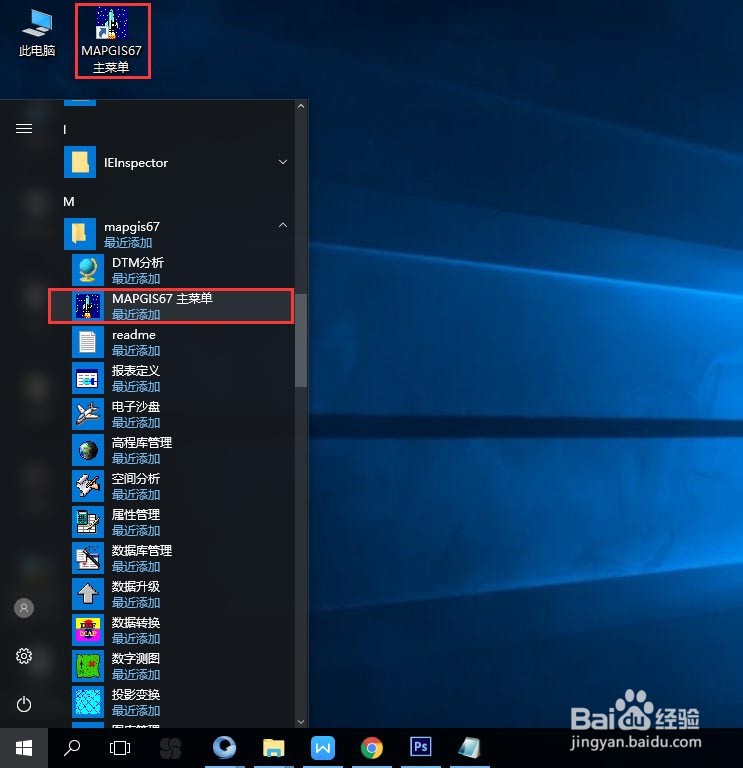
Task: Click the Windows Start button
Action: [x=24, y=748]
